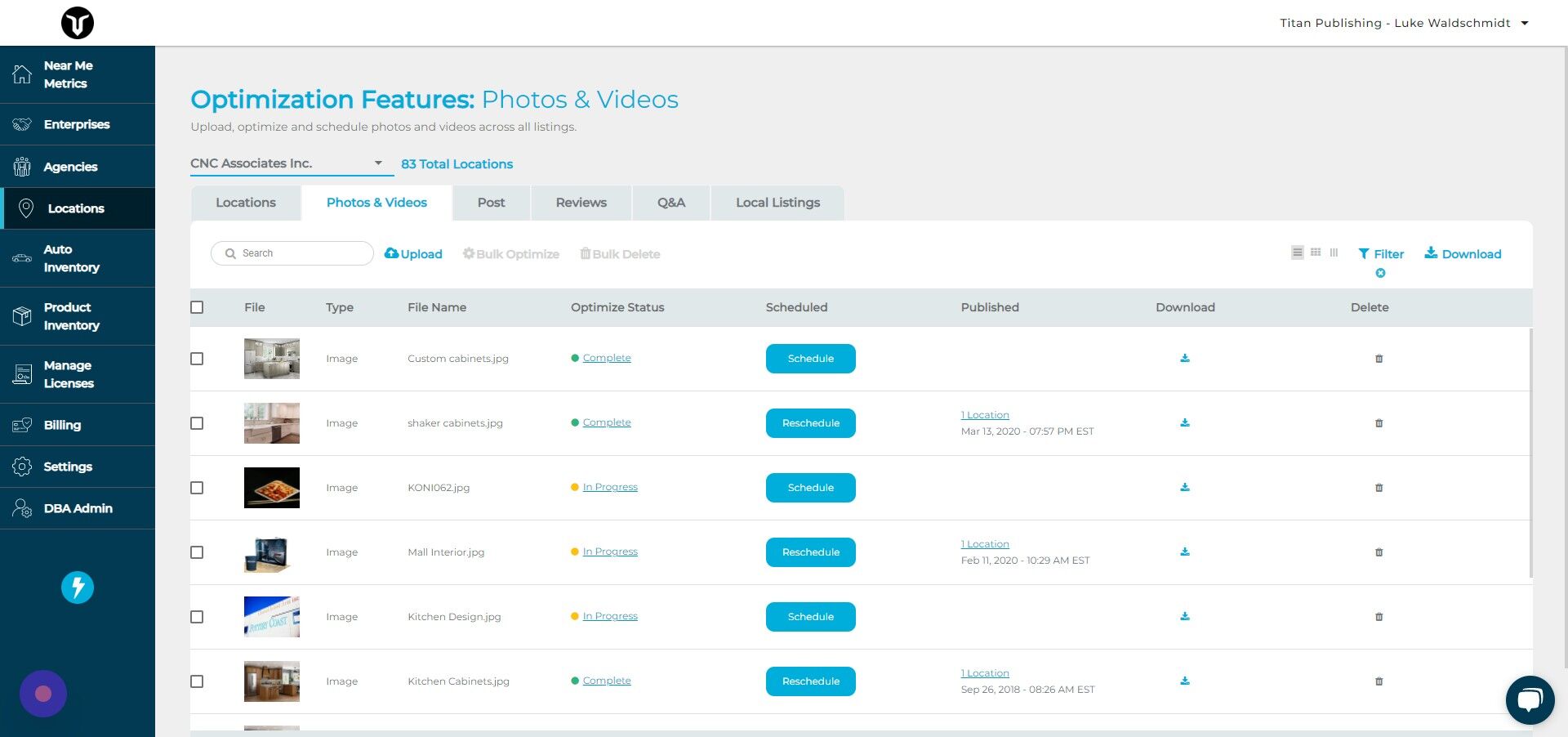Delete the KONI062.jpg image
The height and width of the screenshot is (737, 1568).
[x=1379, y=488]
